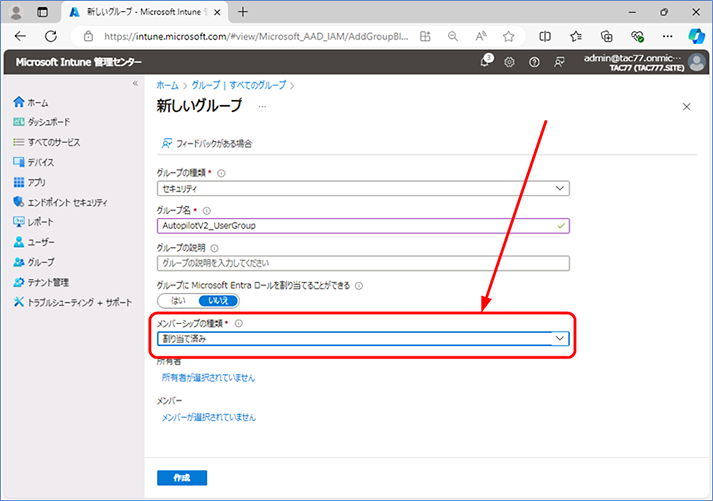Refresh the browser page

[51, 36]
